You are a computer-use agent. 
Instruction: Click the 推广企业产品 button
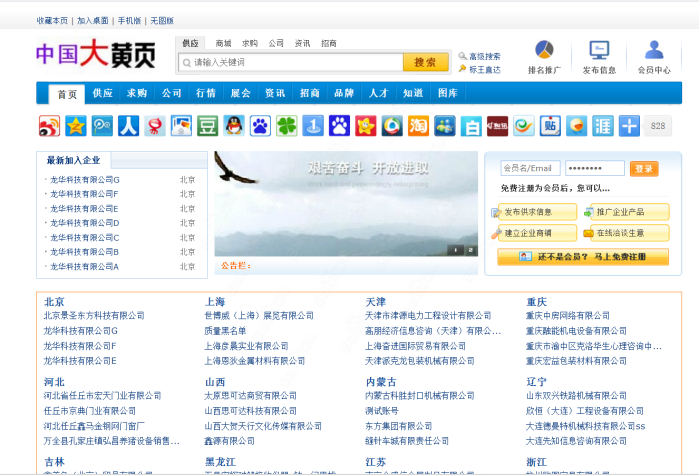[626, 212]
